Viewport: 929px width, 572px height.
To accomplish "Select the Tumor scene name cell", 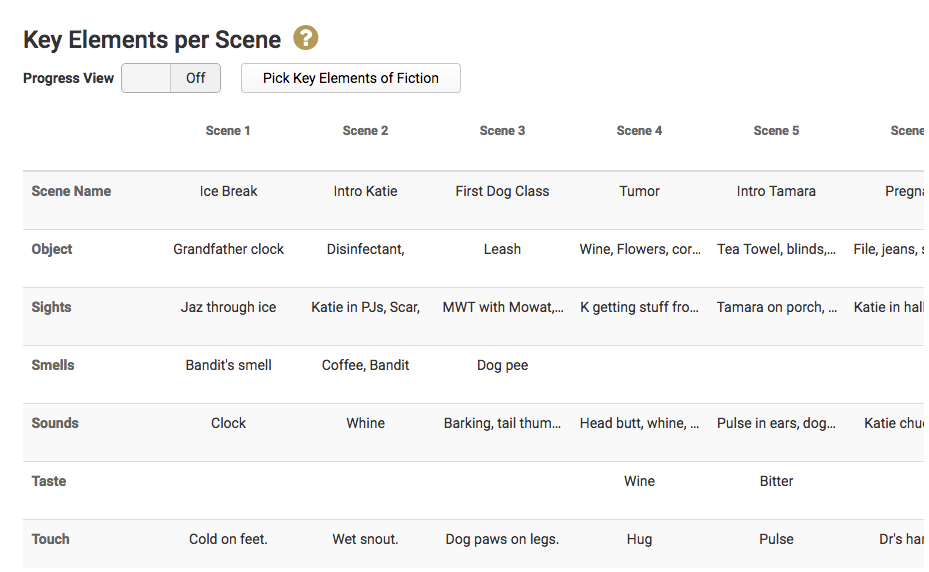I will pos(639,191).
